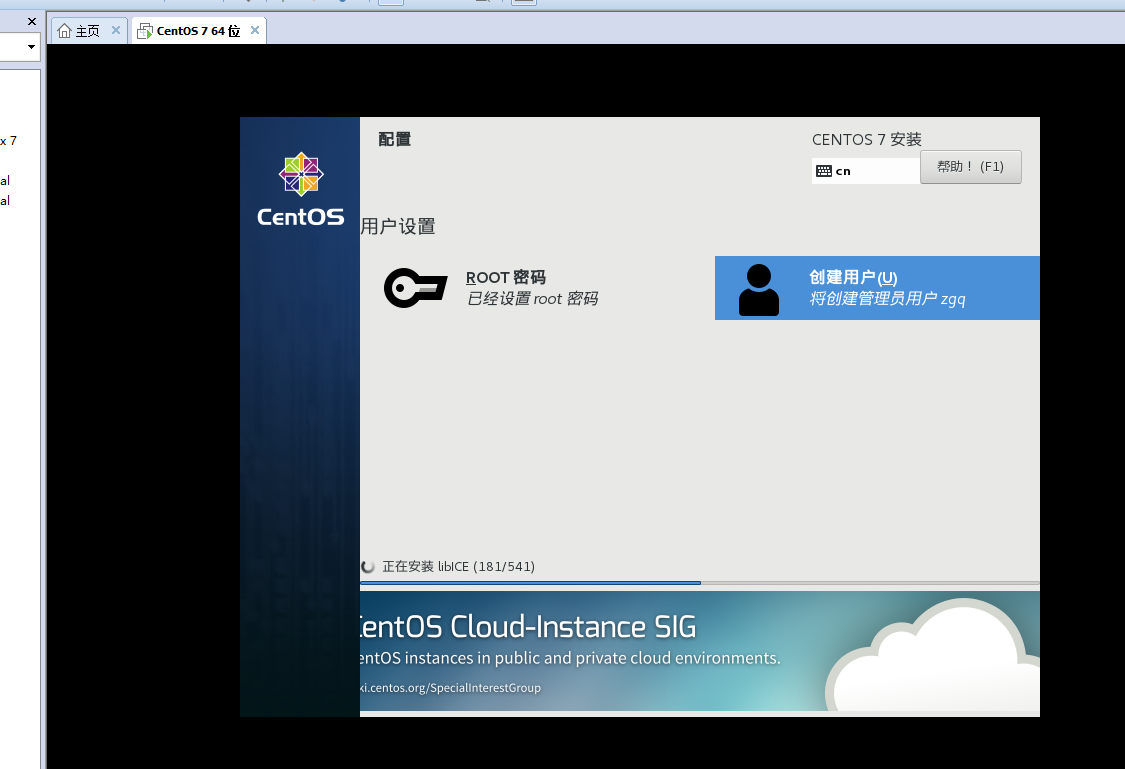Click the installation progress bar
1125x769 pixels.
[700, 583]
